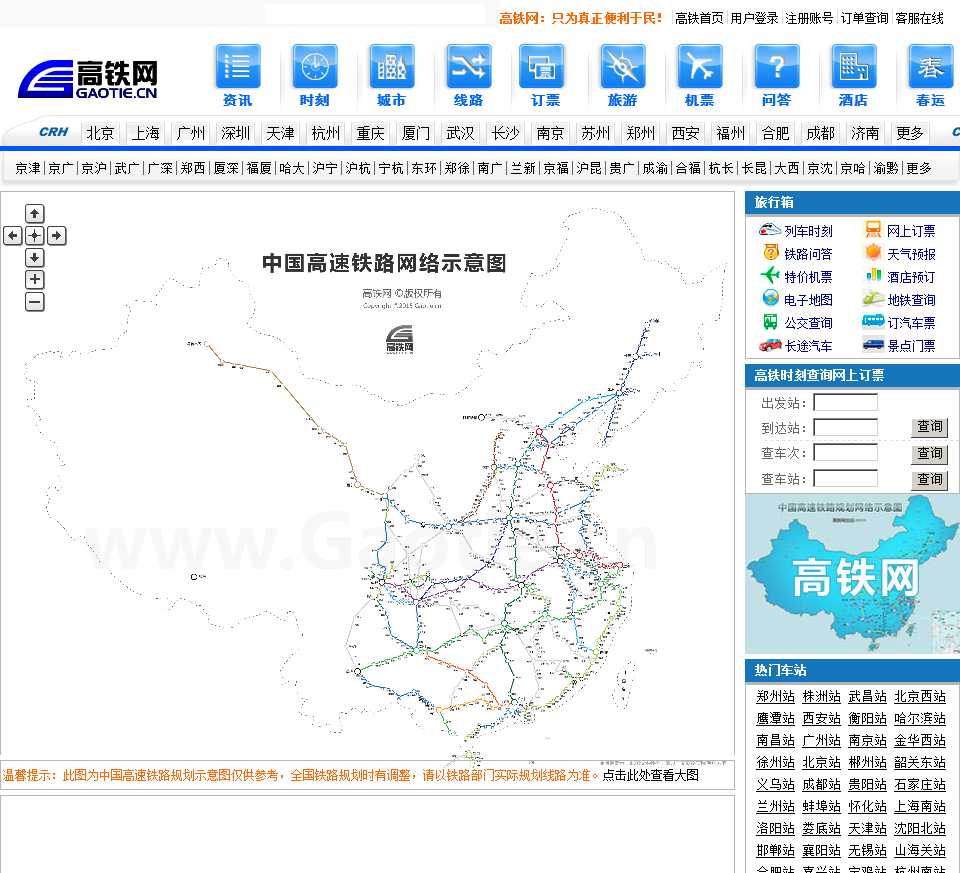Focus the 查车次 input field
Screen dimensions: 960x873
(846, 452)
